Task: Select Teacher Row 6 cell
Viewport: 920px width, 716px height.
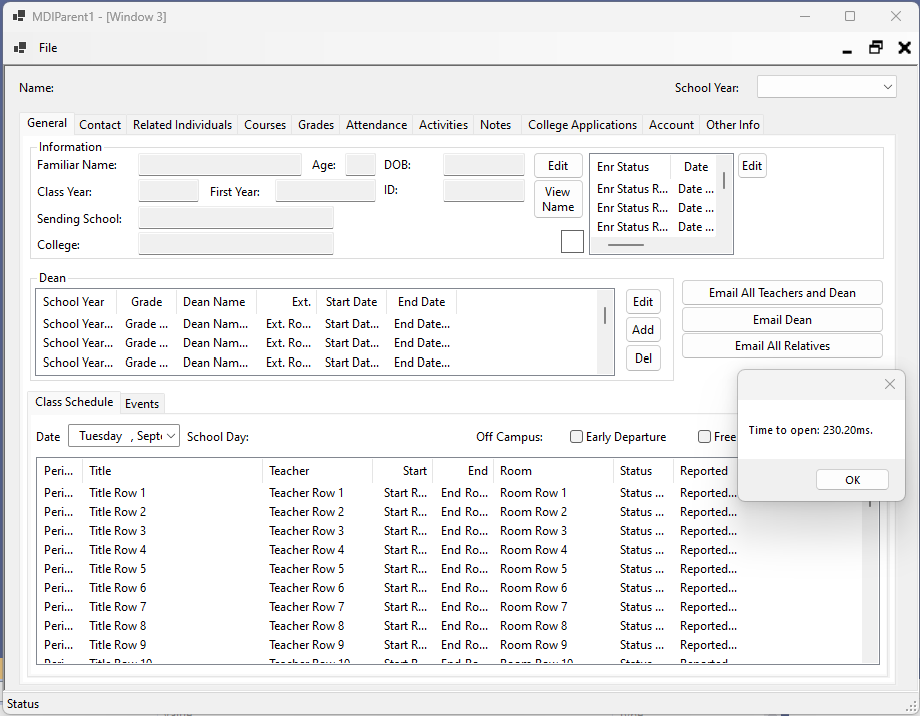Action: point(306,588)
